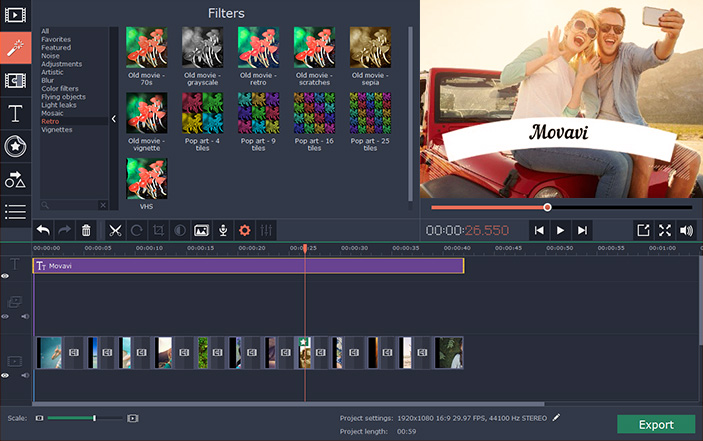Start recording audio with microphone icon

[x=223, y=230]
